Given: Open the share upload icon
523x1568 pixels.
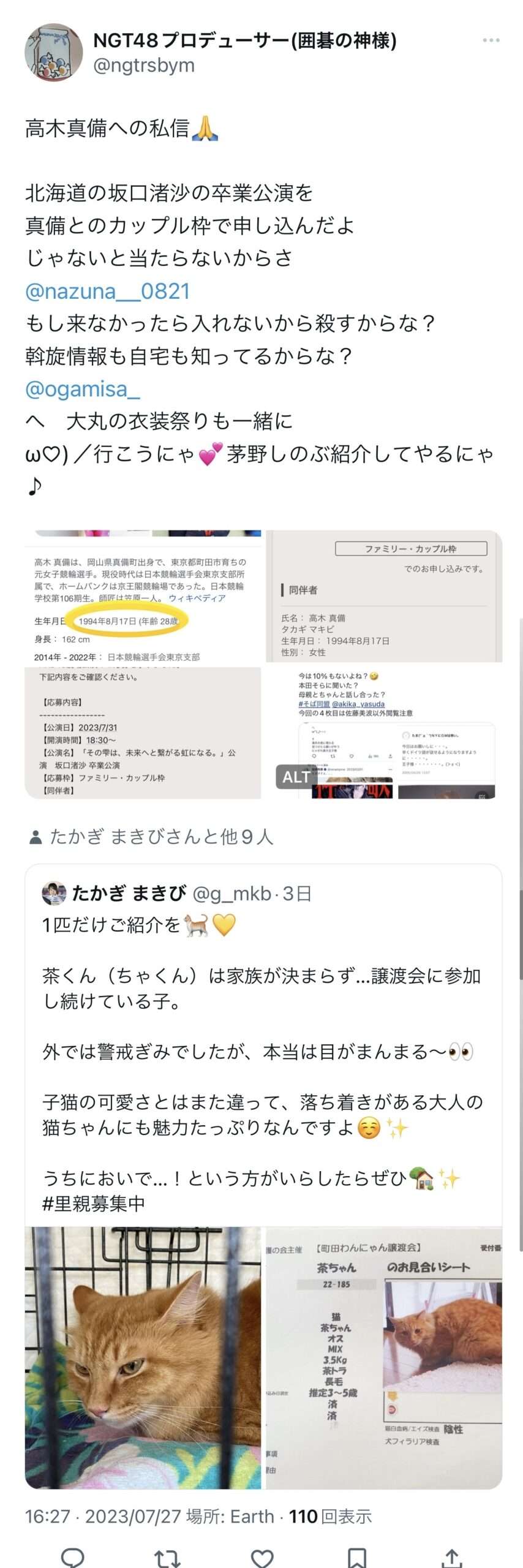Looking at the screenshot, I should [451, 1556].
